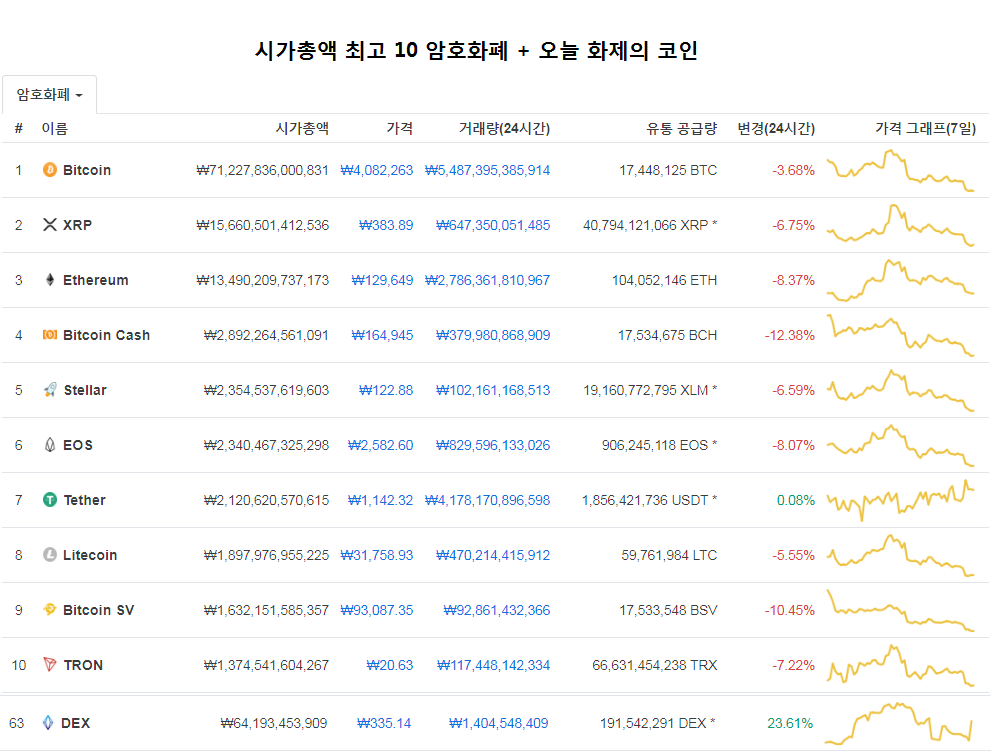Click Tether volume ₩4,178,170,896,598 link
Viewport: 1000px width, 752px height.
[x=487, y=500]
